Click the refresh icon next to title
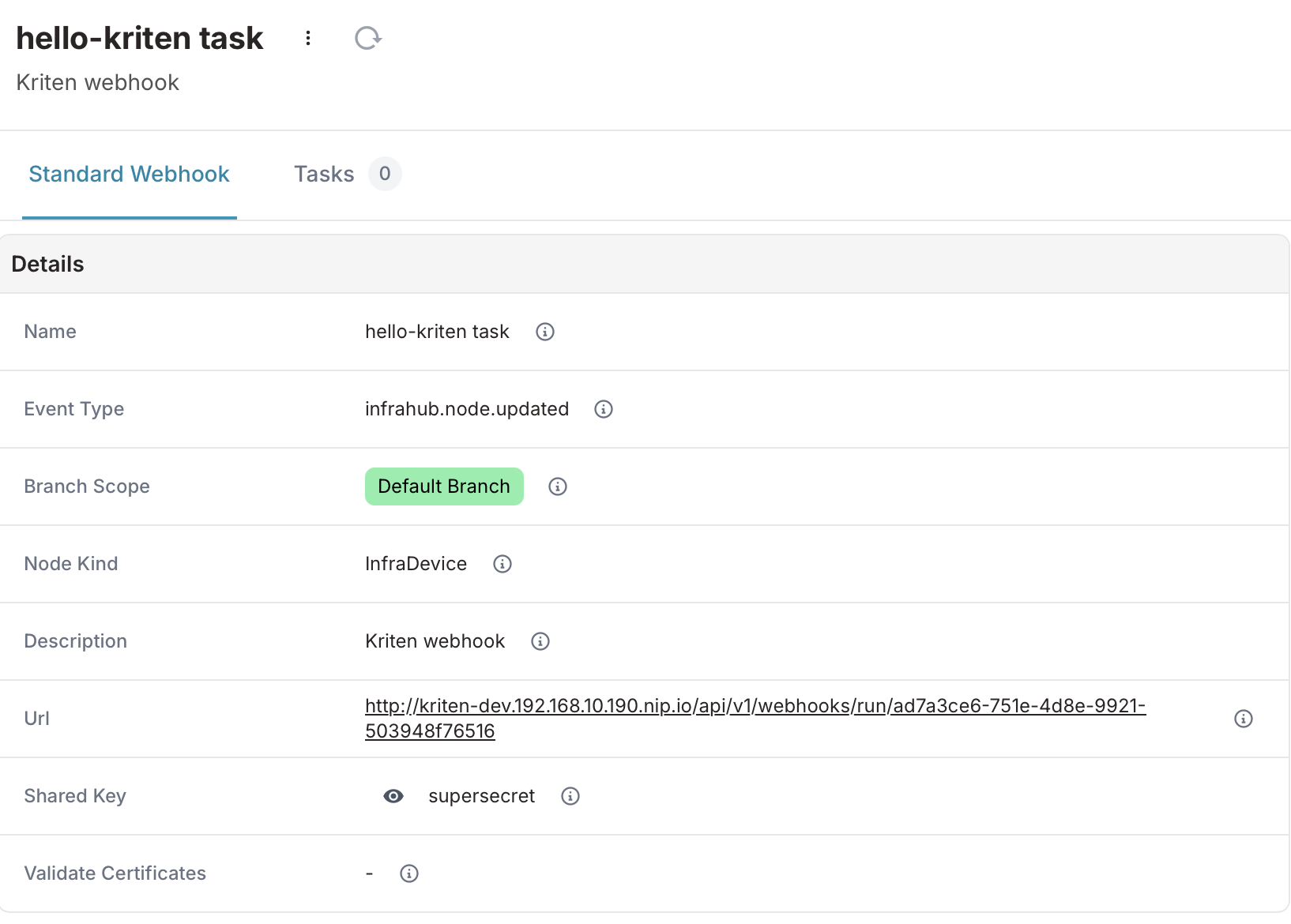The height and width of the screenshot is (924, 1291). (367, 38)
